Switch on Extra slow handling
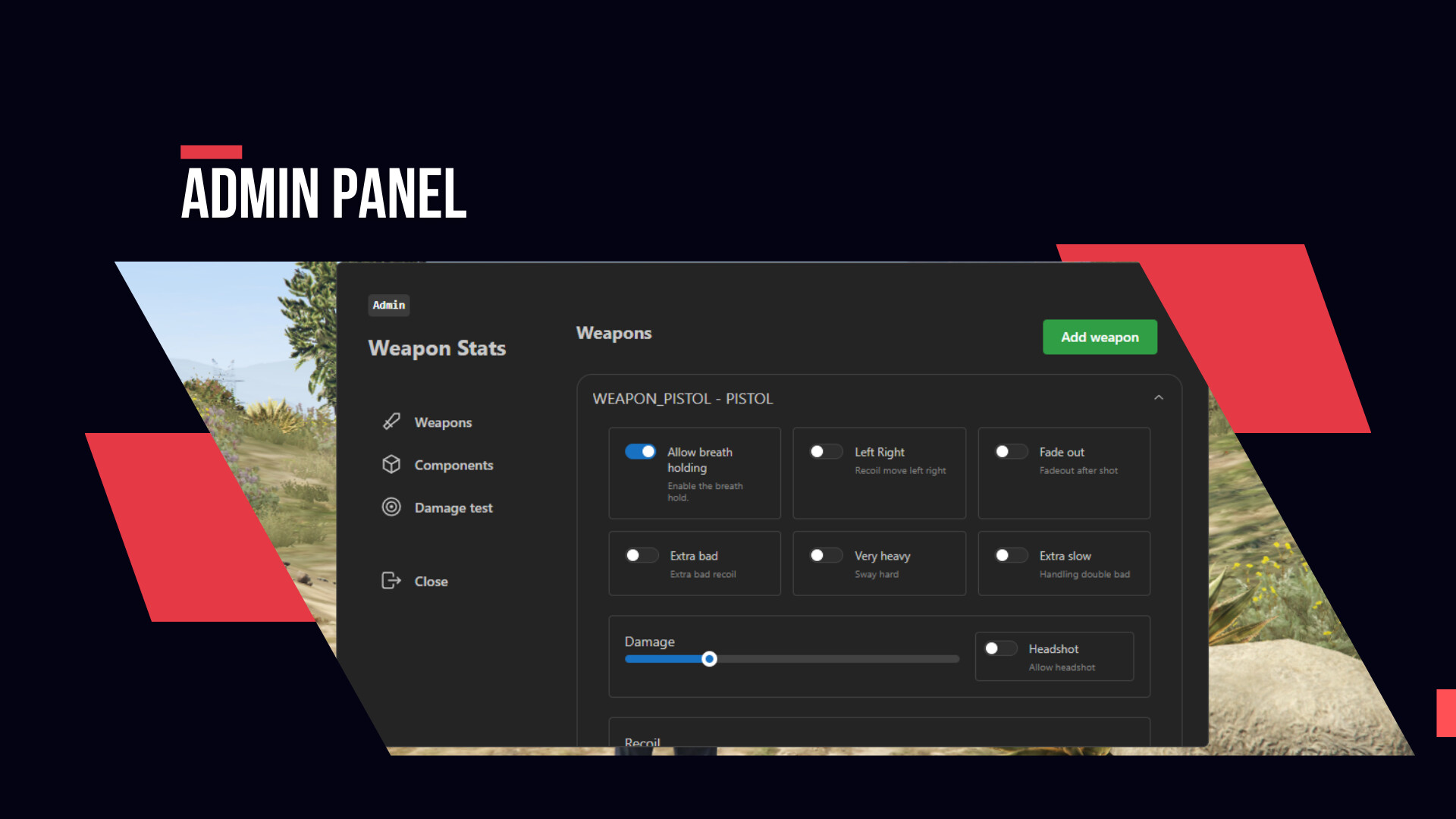This screenshot has height=819, width=1456. pyautogui.click(x=1010, y=556)
